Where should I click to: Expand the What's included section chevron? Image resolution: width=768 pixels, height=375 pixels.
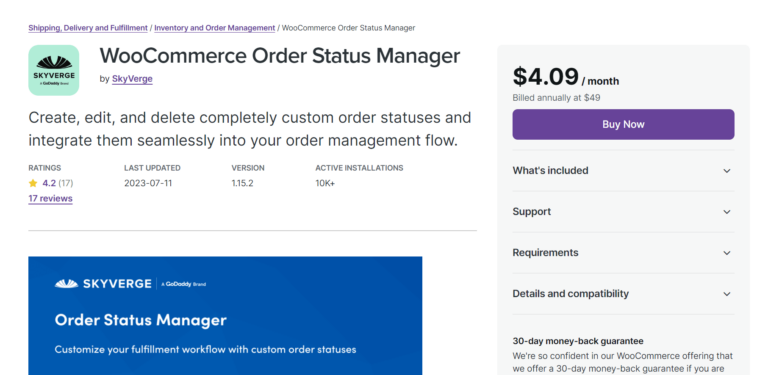[727, 171]
